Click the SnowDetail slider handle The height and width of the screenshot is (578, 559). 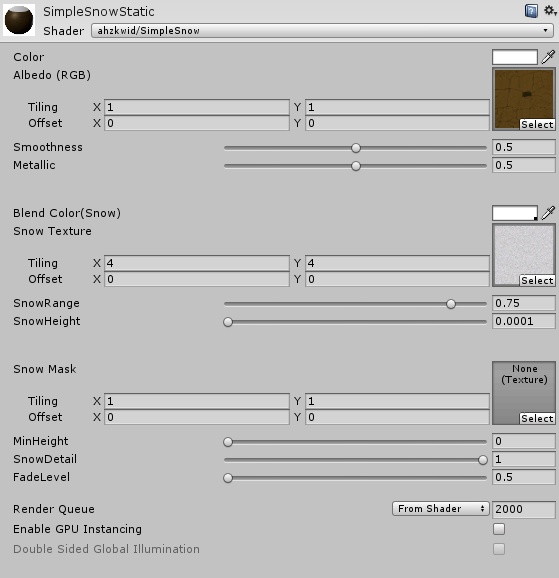(483, 460)
